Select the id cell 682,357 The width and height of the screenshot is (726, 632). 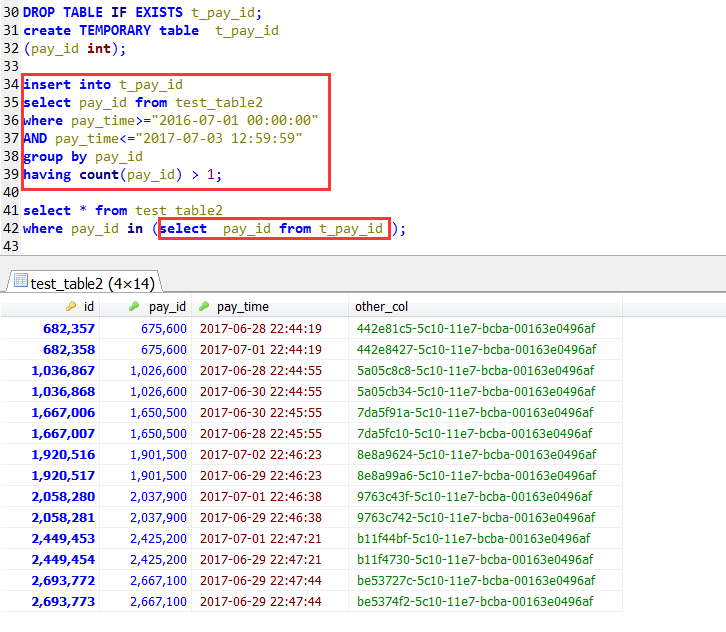coord(69,328)
